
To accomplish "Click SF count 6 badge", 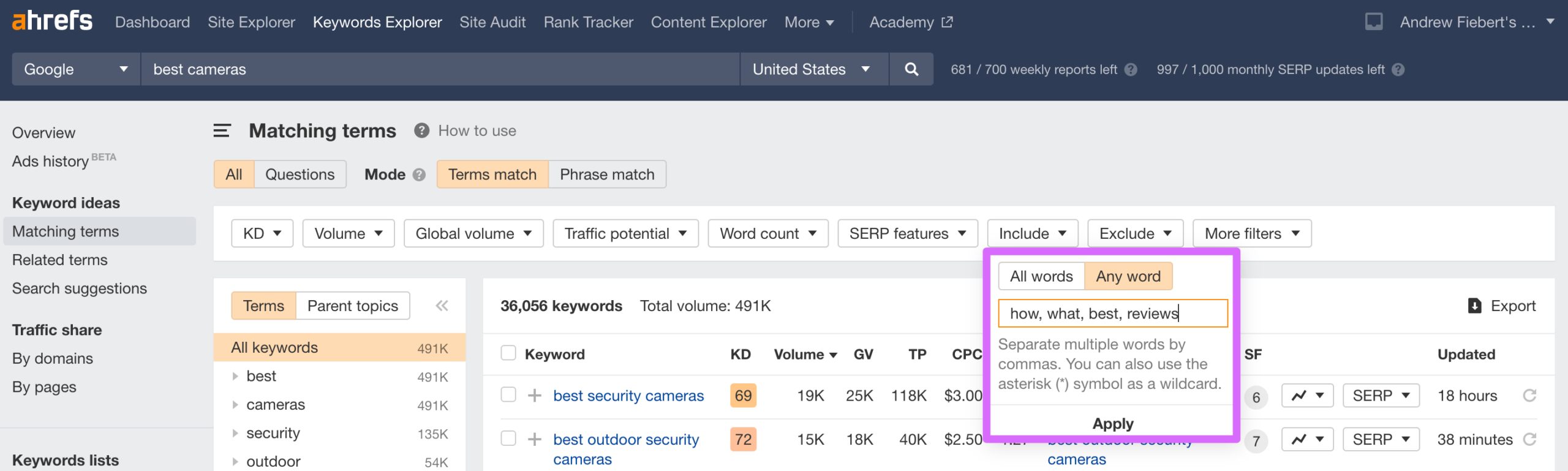I will point(1256,398).
